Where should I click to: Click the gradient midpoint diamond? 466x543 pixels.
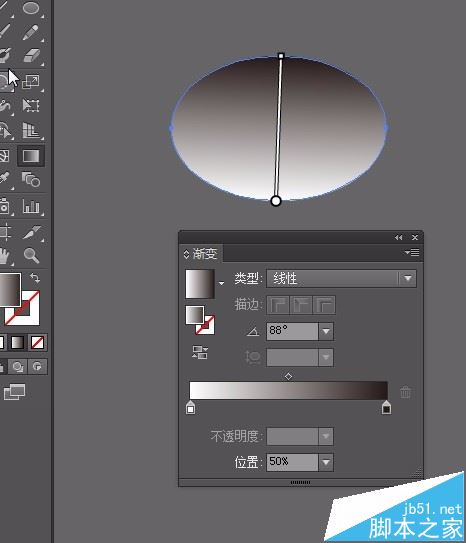[x=288, y=376]
